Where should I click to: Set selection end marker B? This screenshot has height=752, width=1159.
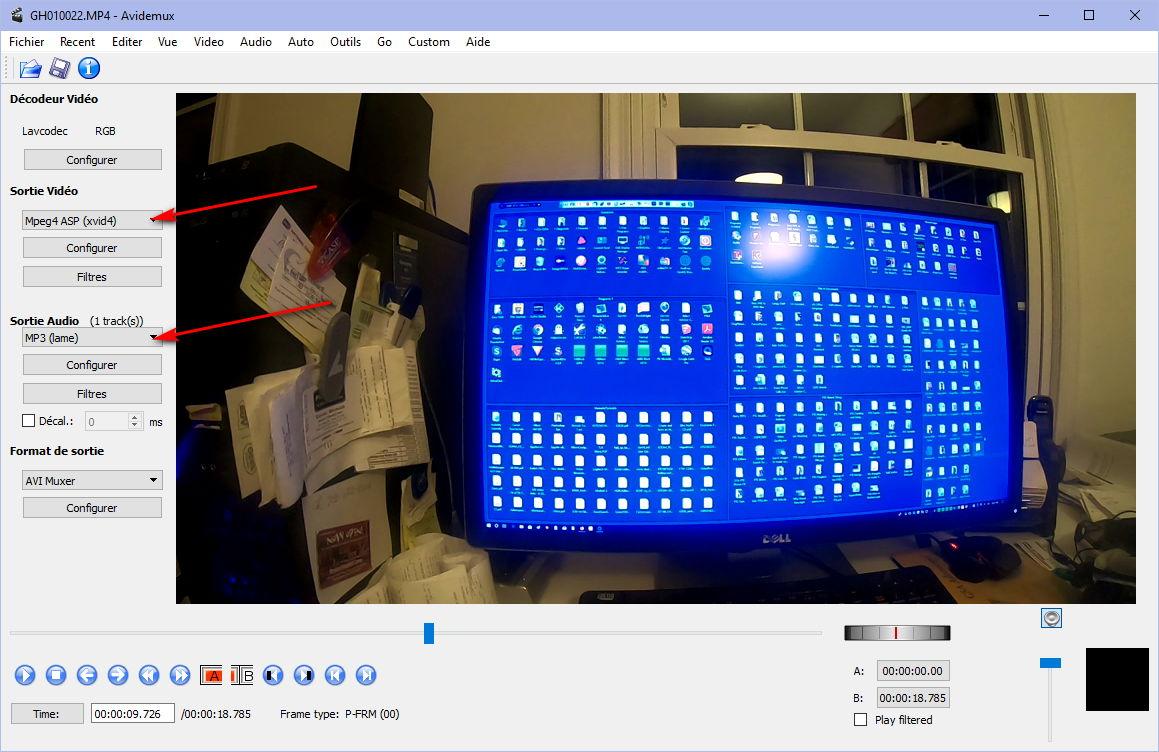click(242, 675)
